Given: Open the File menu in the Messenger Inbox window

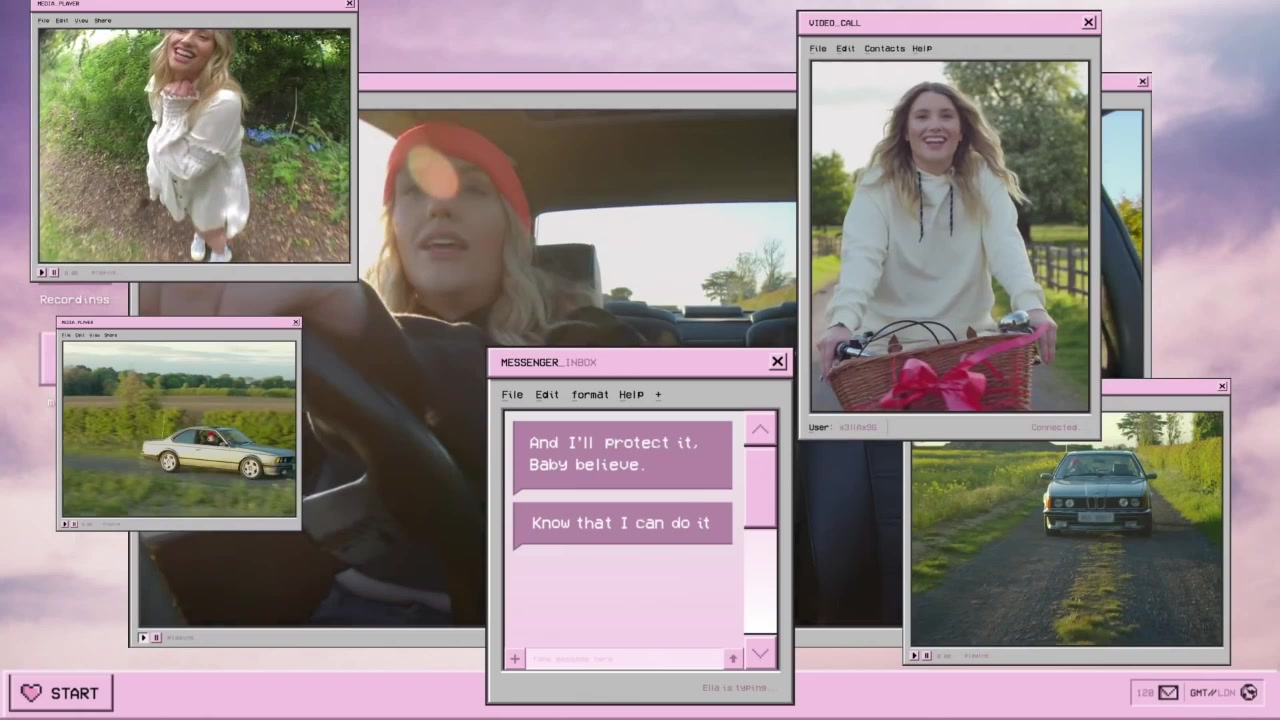Looking at the screenshot, I should (512, 394).
